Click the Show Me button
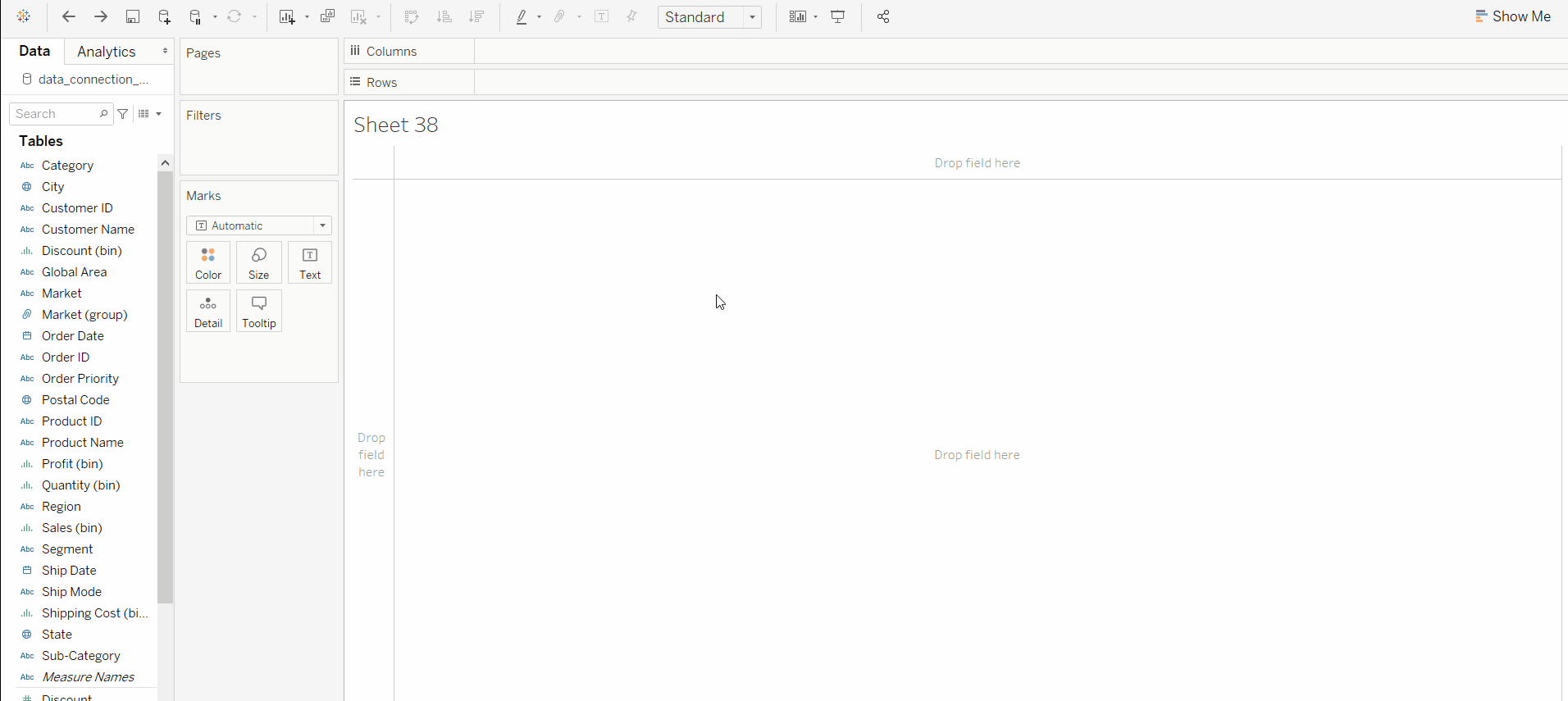Viewport: 1568px width, 701px height. (x=1512, y=16)
